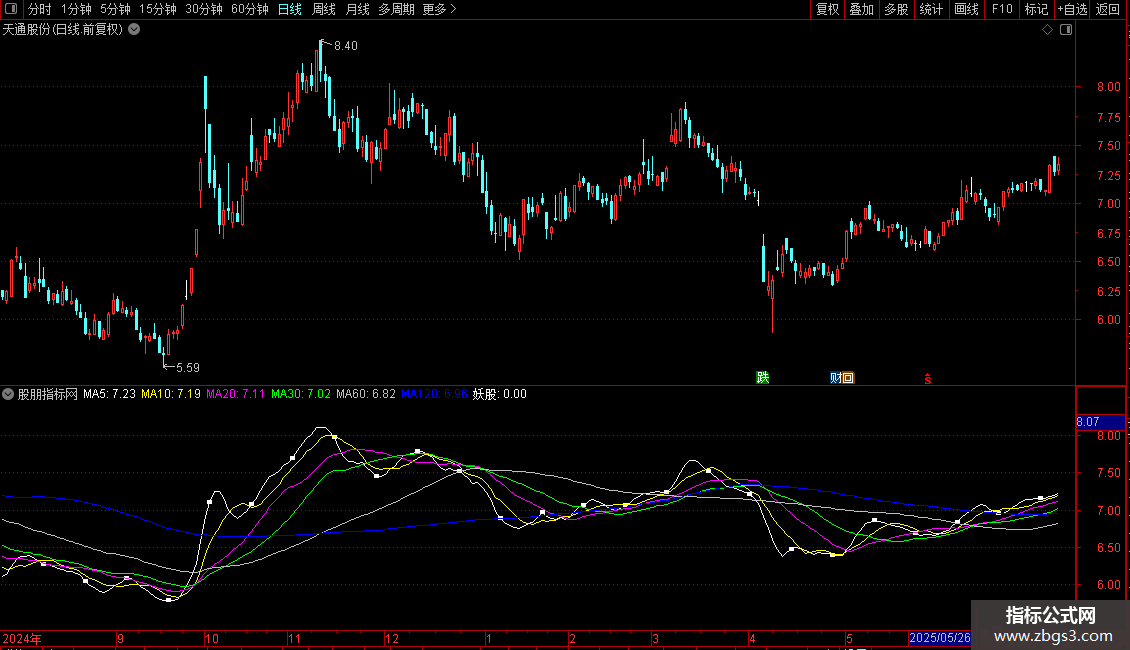This screenshot has width=1130, height=650.
Task: Click the 标记 mark button
Action: click(1036, 9)
